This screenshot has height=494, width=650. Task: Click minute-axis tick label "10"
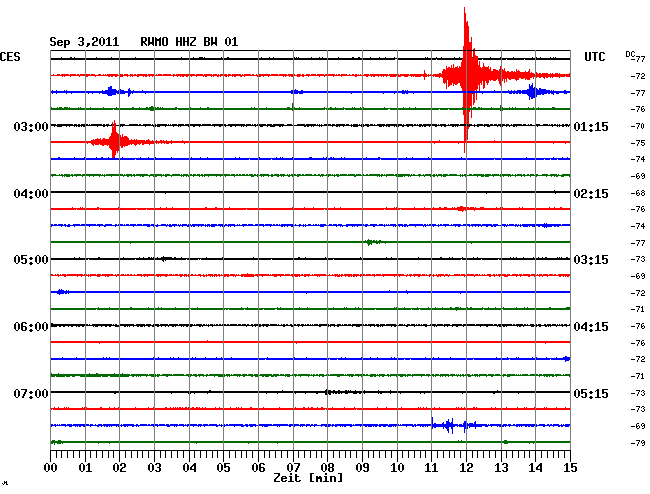coord(397,468)
